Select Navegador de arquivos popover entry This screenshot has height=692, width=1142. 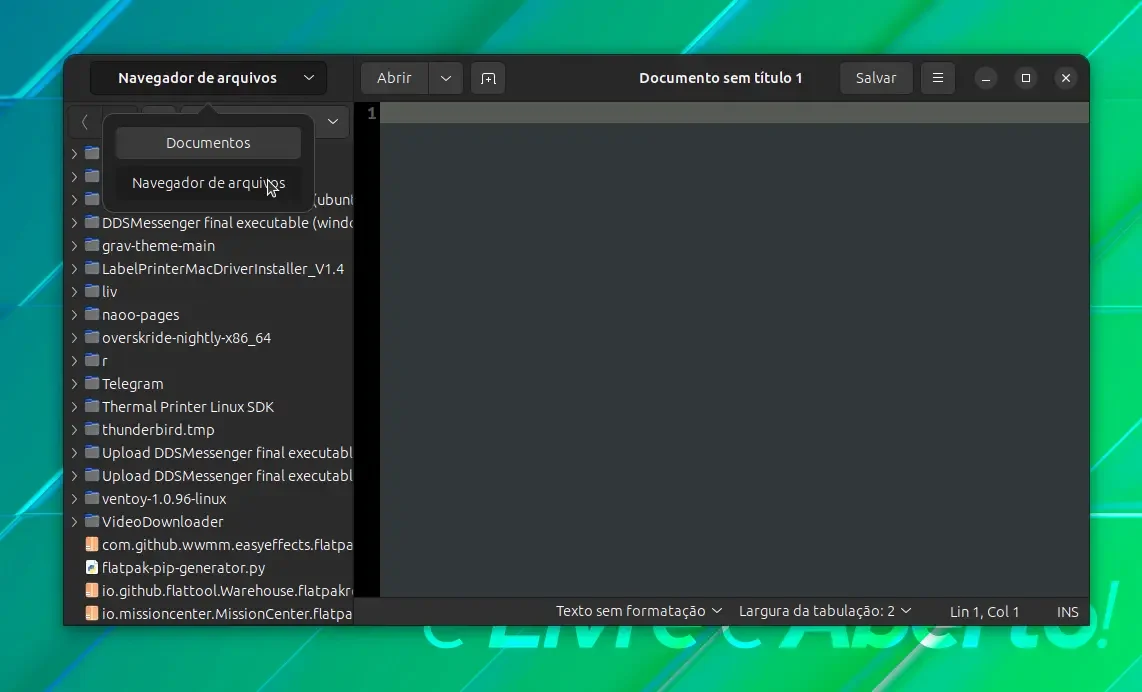[x=208, y=183]
